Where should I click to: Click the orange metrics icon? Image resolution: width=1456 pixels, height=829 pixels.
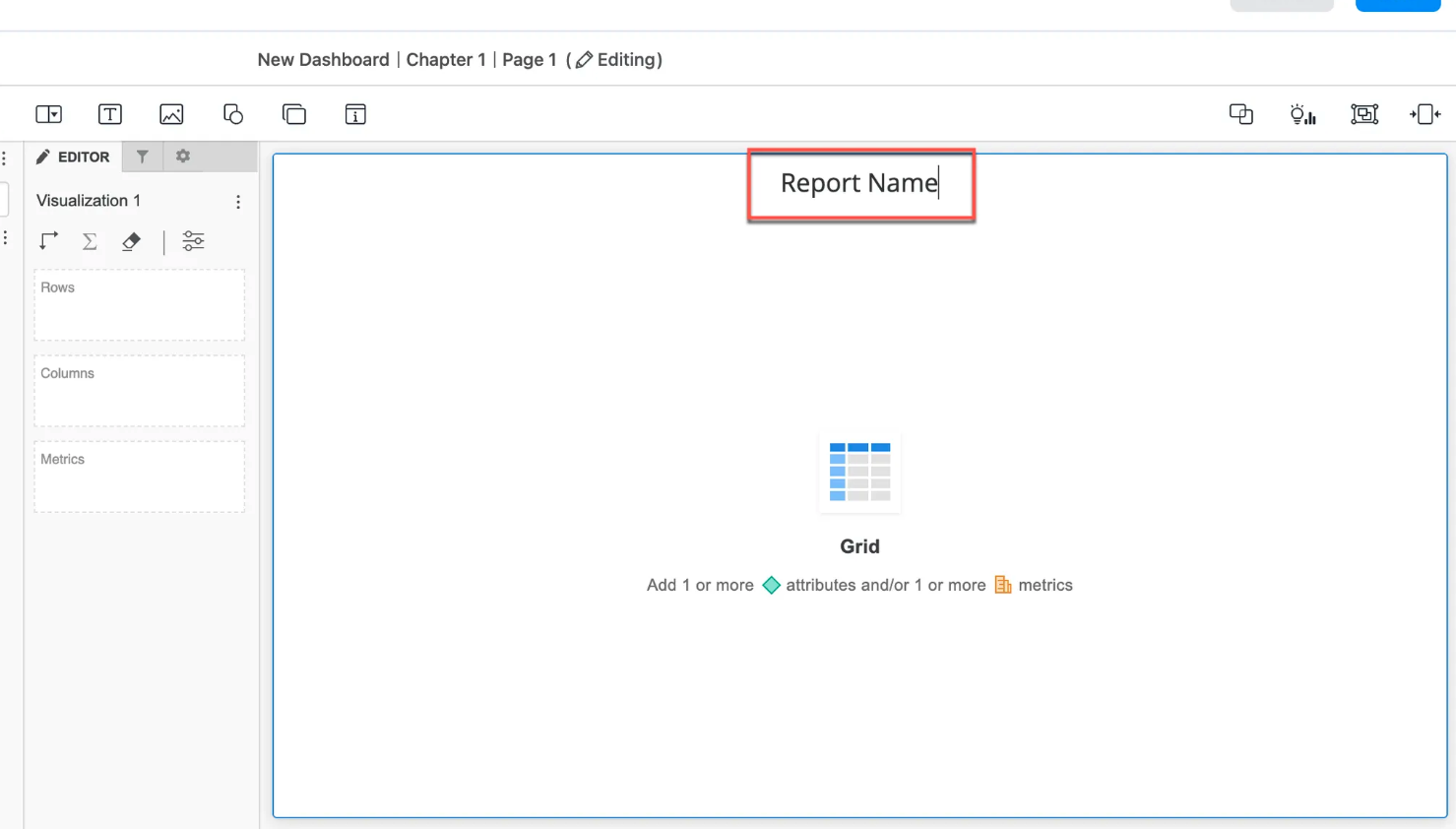pos(1002,585)
